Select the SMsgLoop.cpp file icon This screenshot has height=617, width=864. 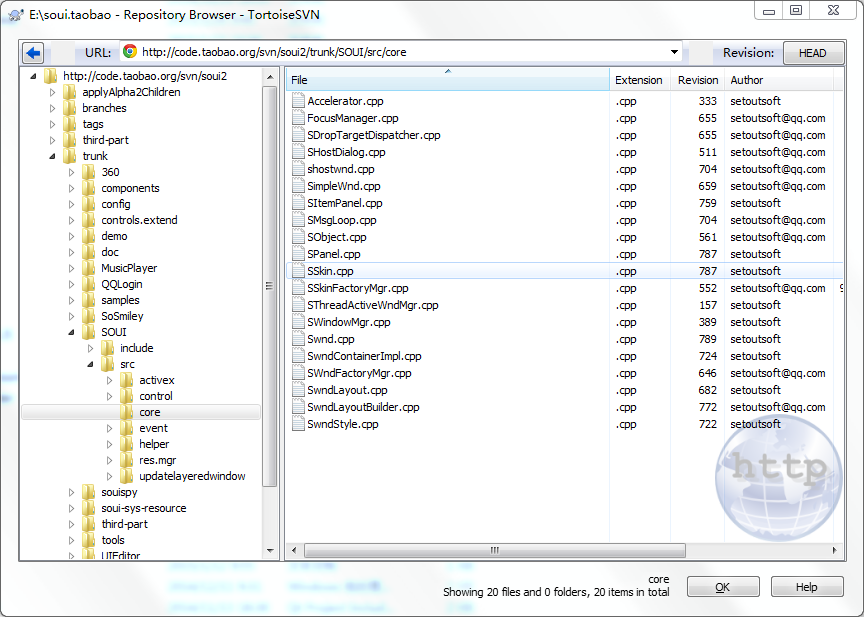[x=298, y=220]
